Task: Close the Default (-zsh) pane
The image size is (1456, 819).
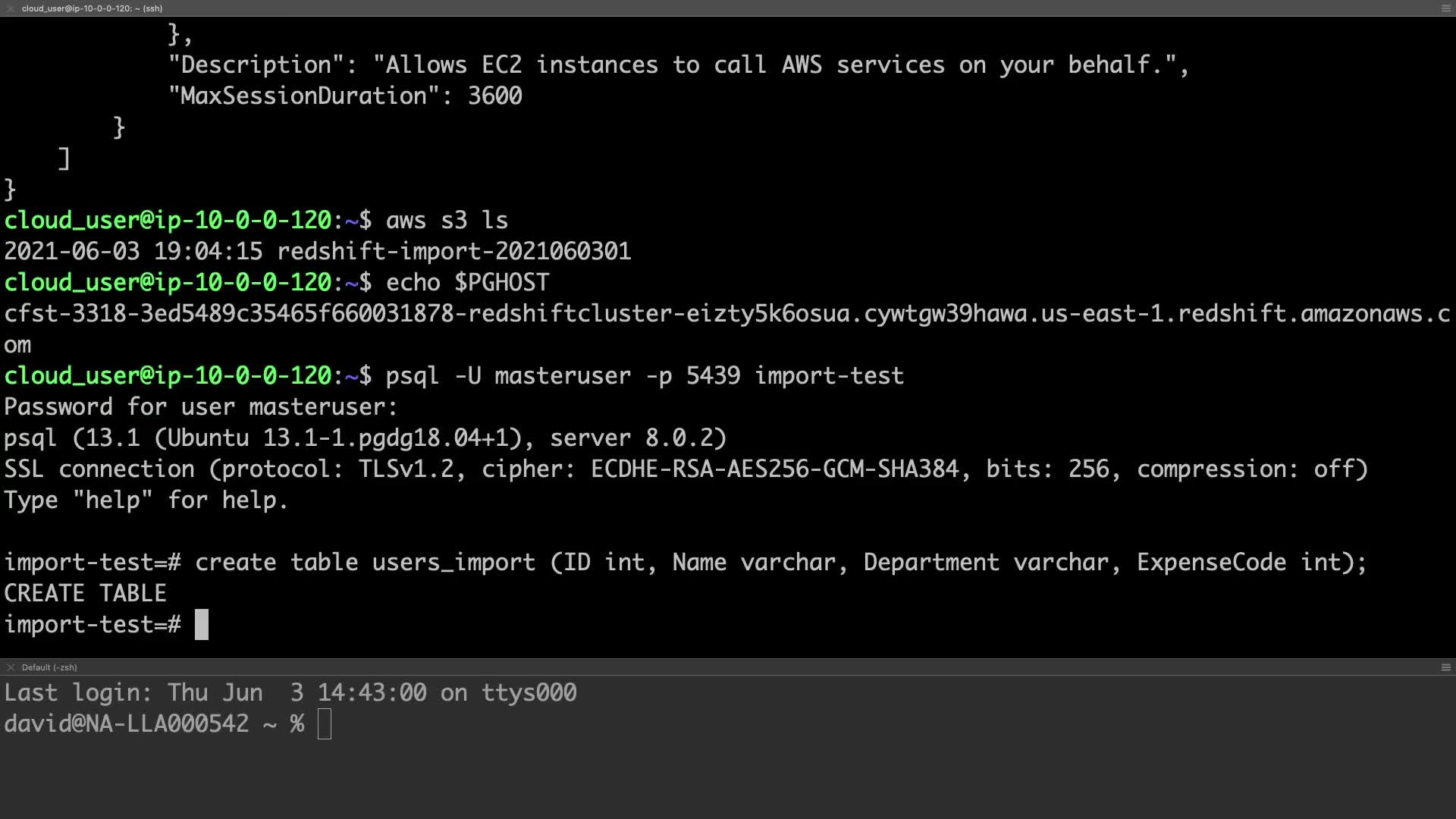Action: click(x=11, y=667)
